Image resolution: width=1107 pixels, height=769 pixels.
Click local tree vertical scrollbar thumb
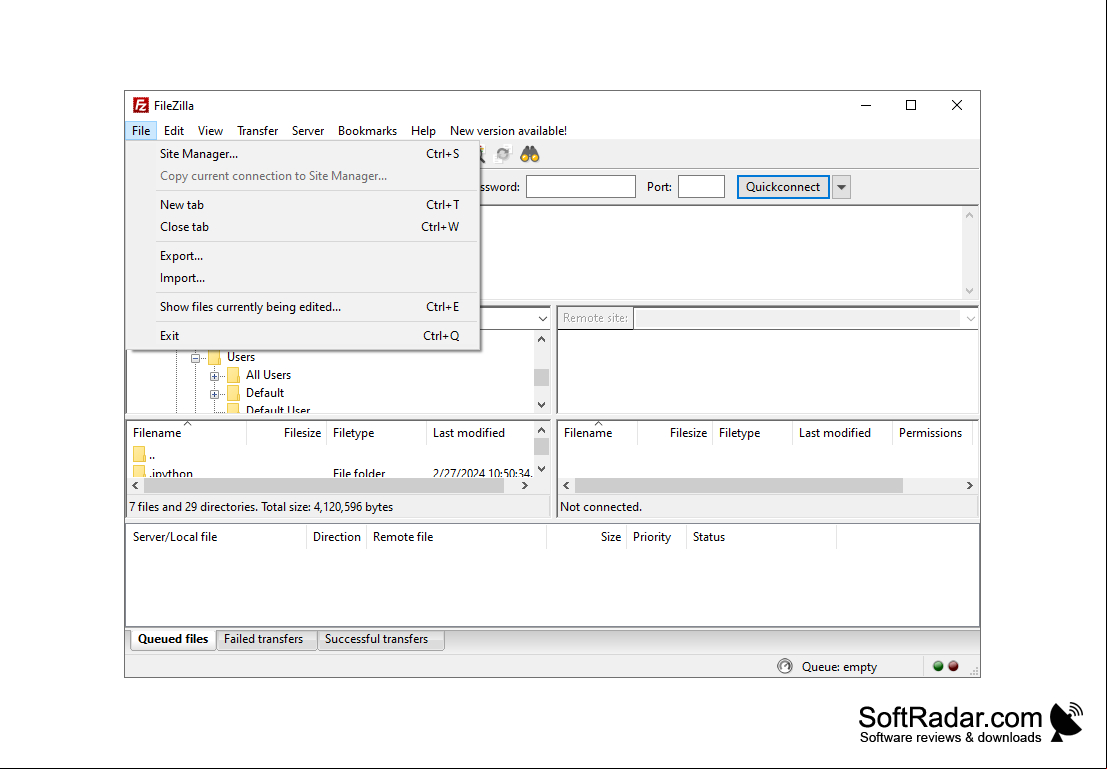coord(541,377)
